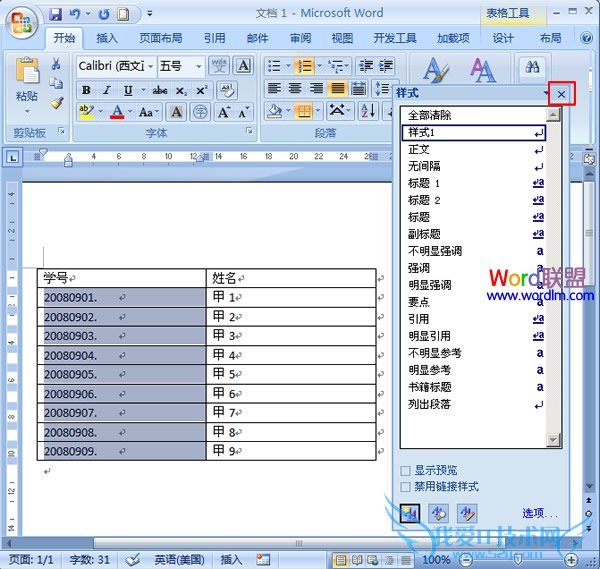Close the 样式 styles pane
600x569 pixels.
(561, 94)
